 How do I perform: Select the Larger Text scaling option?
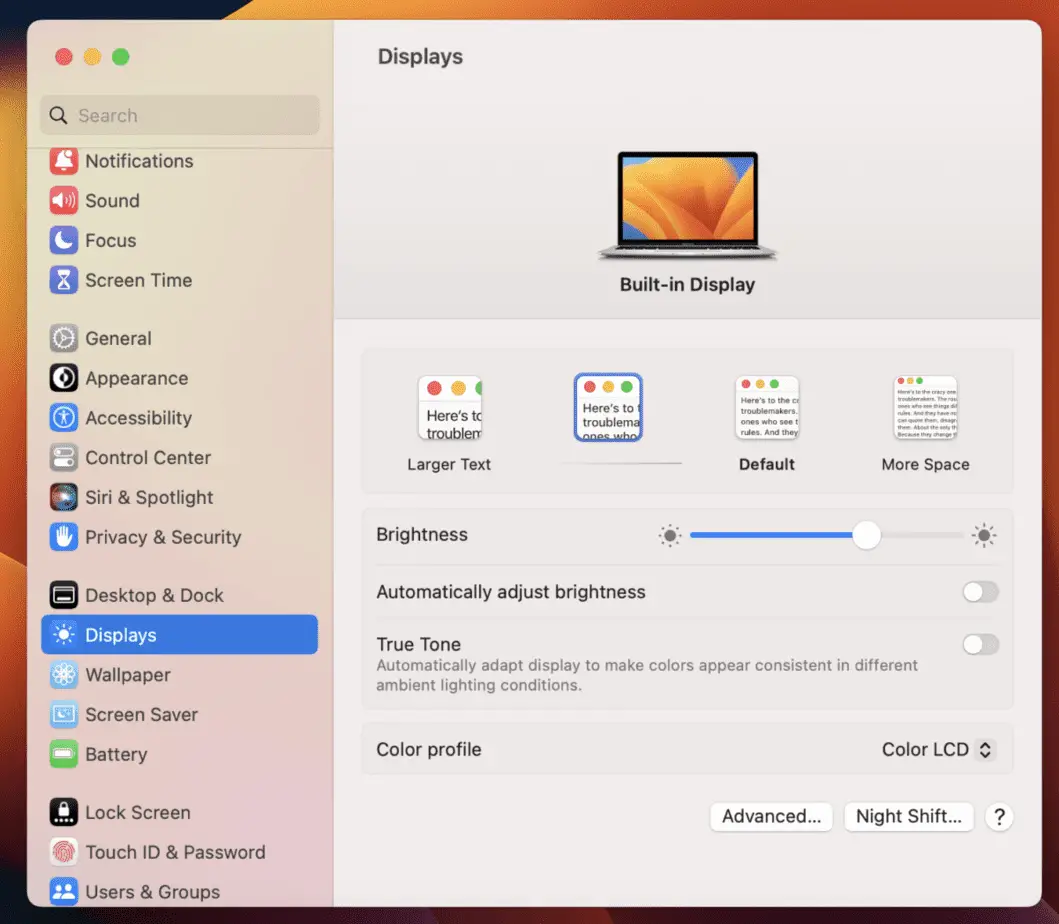click(450, 408)
